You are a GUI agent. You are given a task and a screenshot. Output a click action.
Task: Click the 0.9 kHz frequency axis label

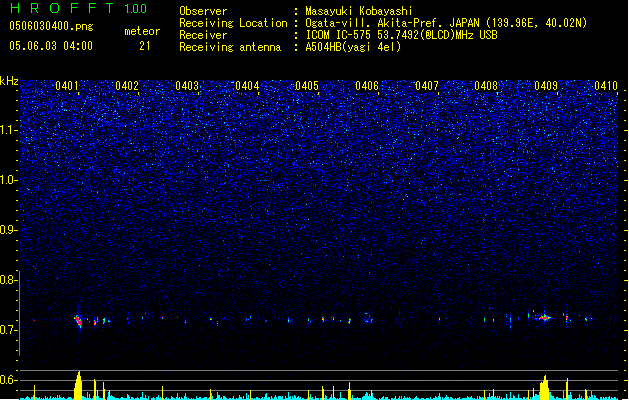[9, 230]
